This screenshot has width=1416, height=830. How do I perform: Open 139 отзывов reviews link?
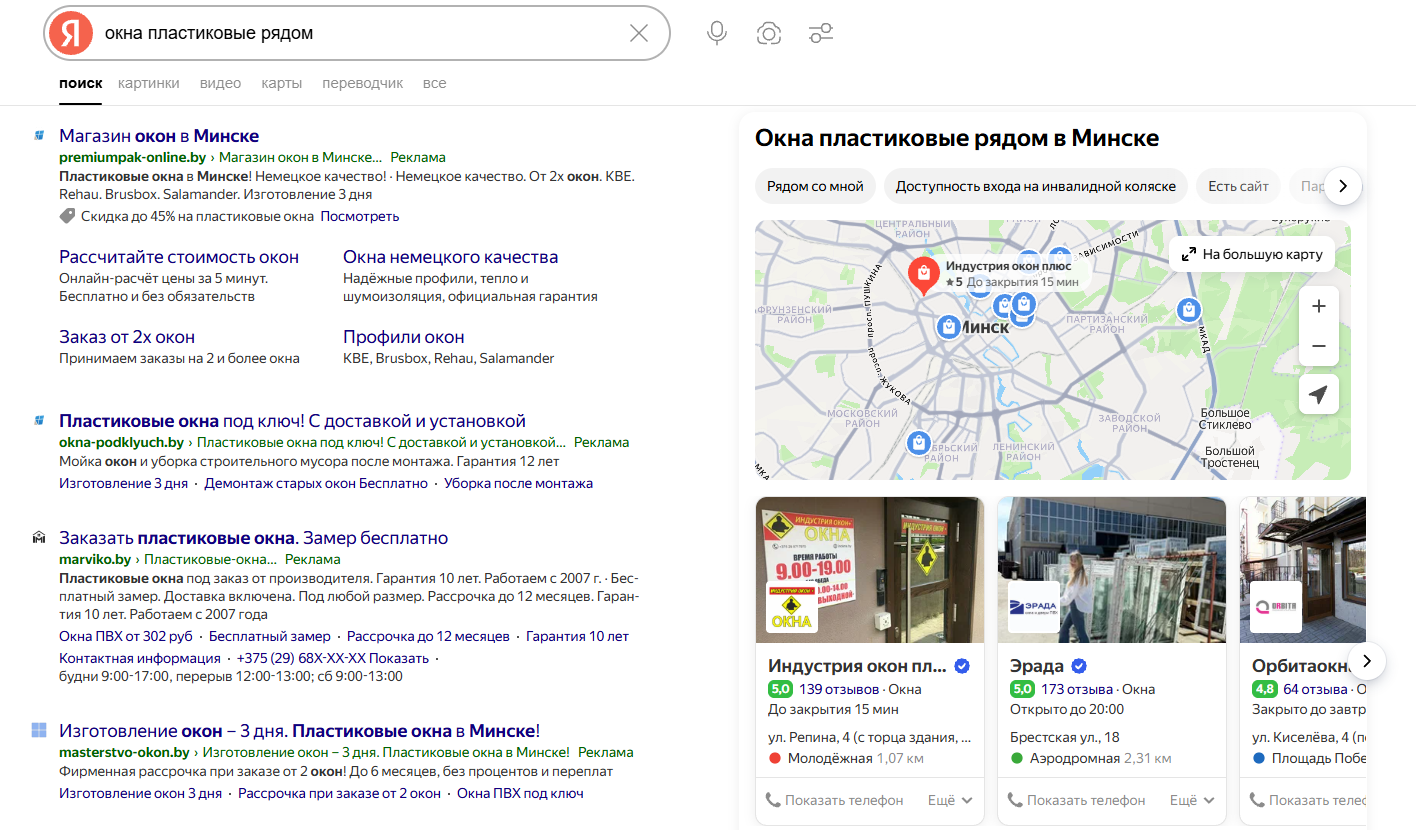pyautogui.click(x=839, y=689)
